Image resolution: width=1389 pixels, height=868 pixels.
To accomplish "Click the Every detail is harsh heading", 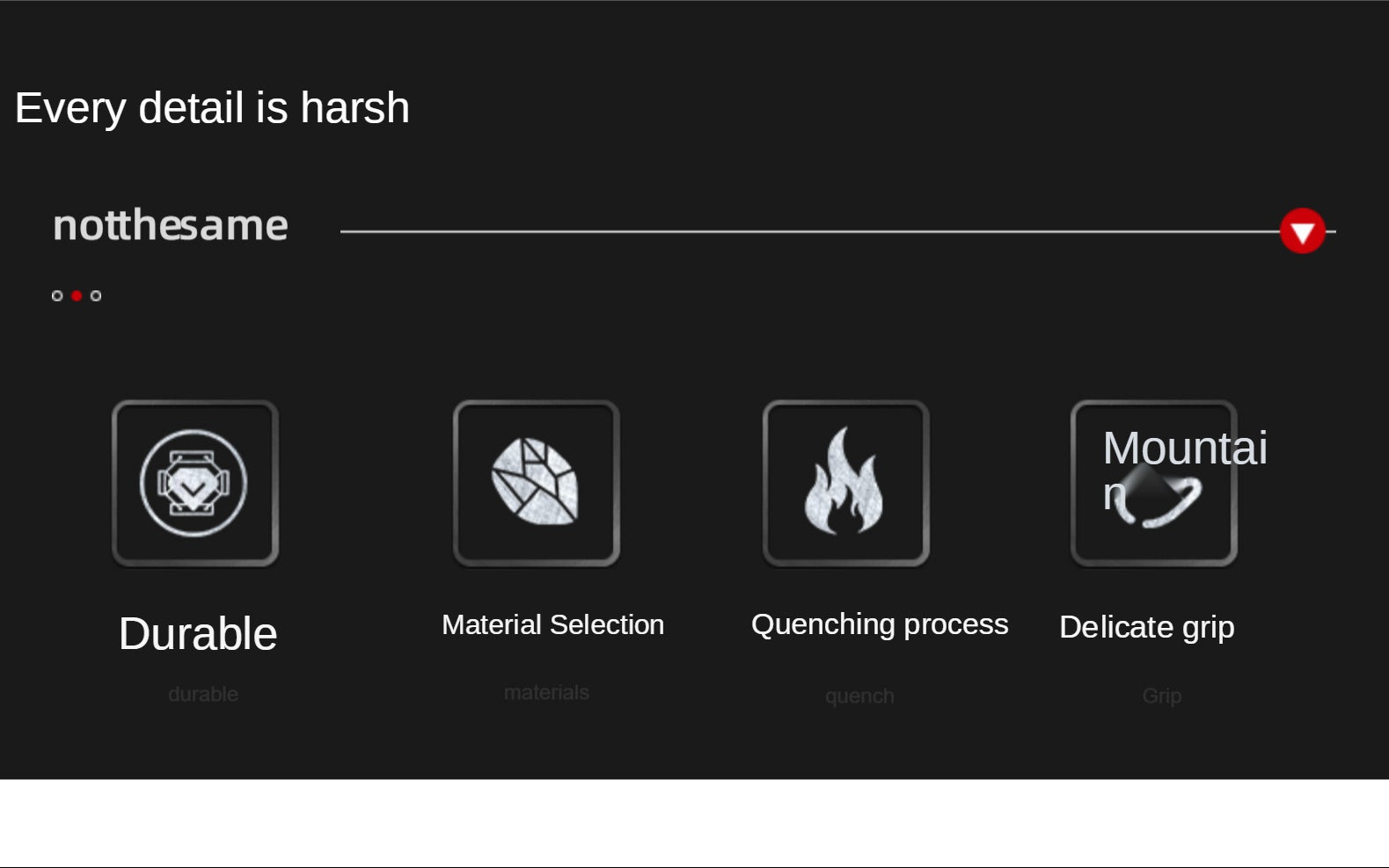I will coord(212,108).
